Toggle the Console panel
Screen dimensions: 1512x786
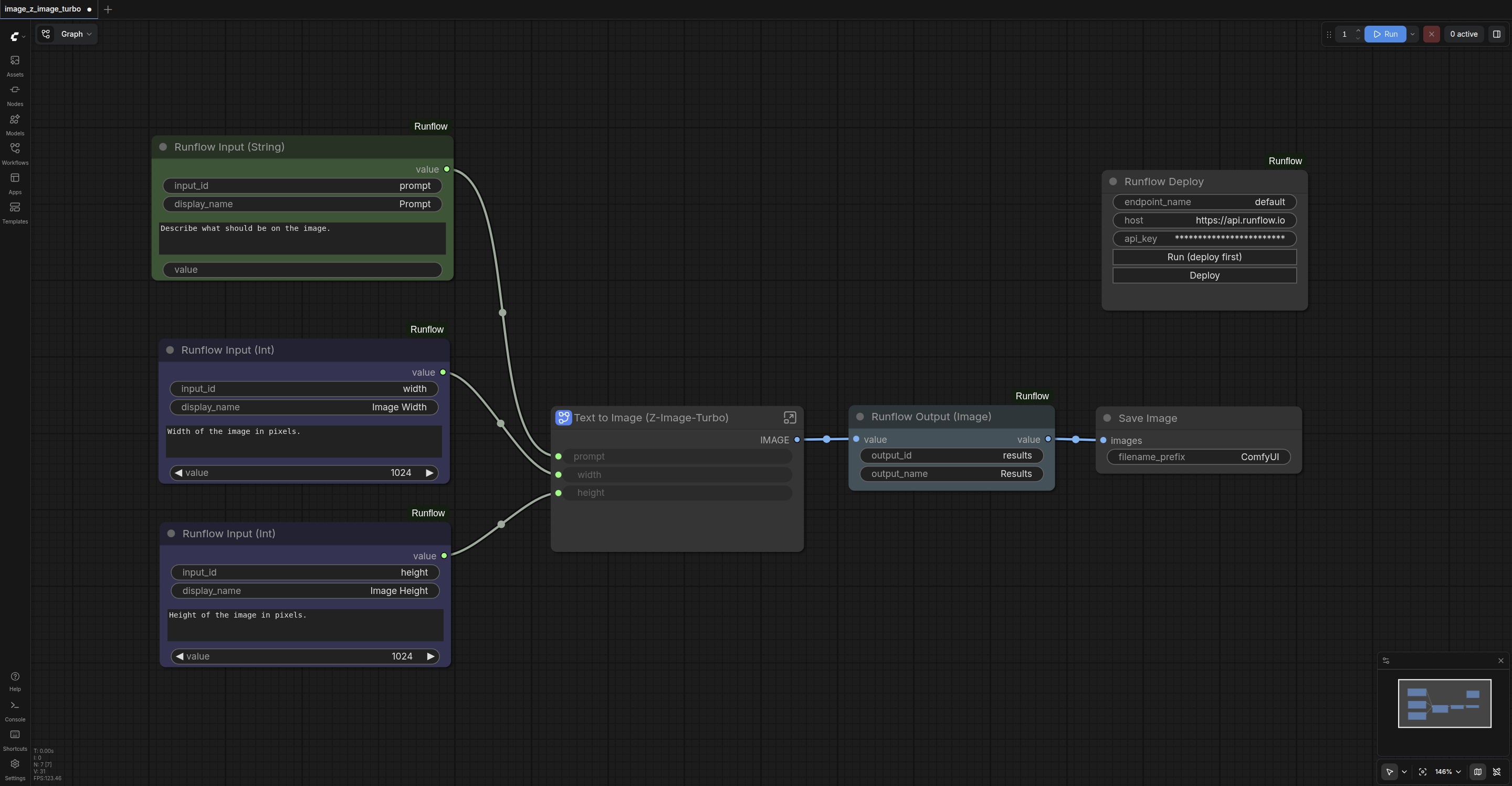(x=15, y=710)
